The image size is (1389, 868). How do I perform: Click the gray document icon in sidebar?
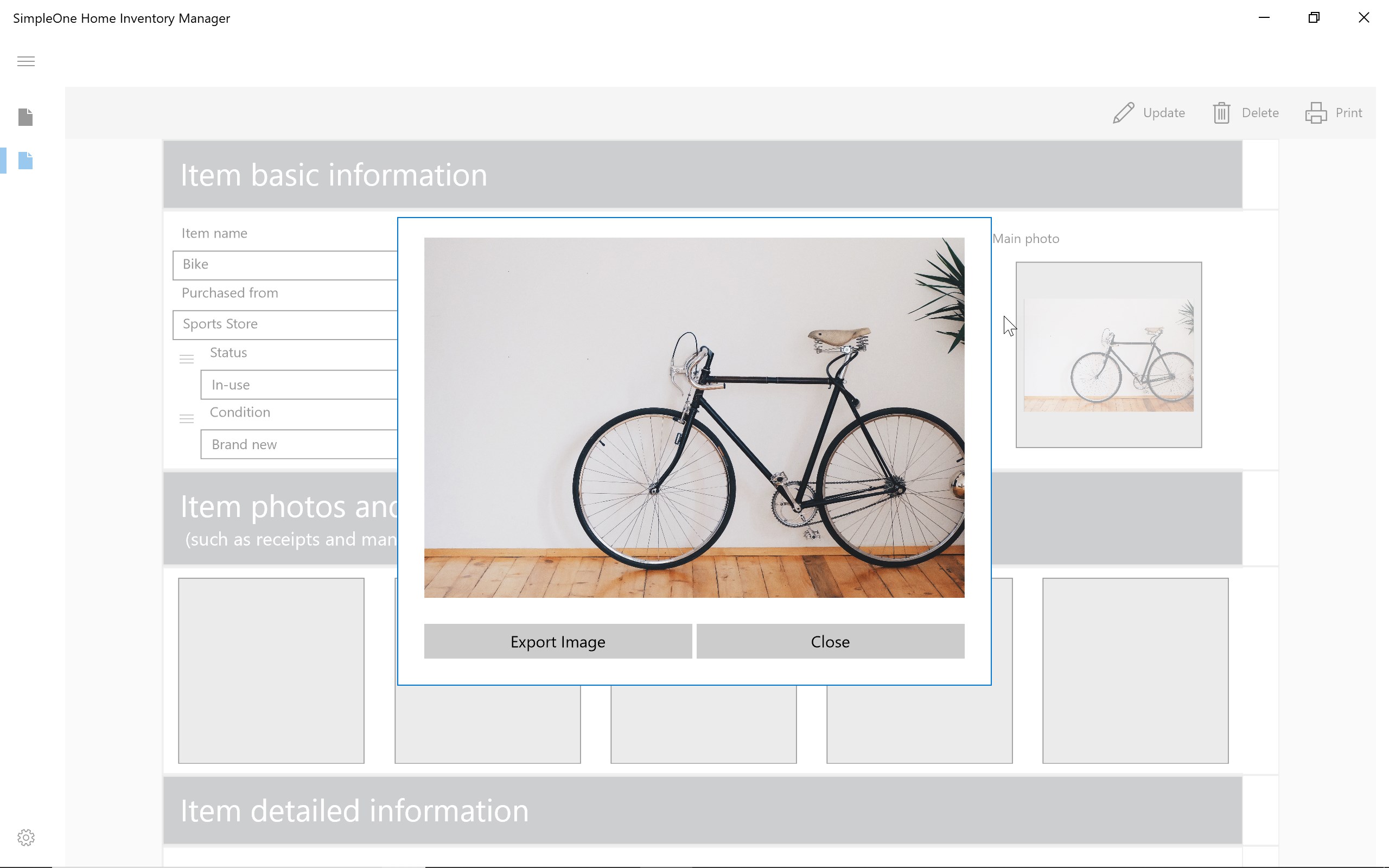tap(26, 117)
